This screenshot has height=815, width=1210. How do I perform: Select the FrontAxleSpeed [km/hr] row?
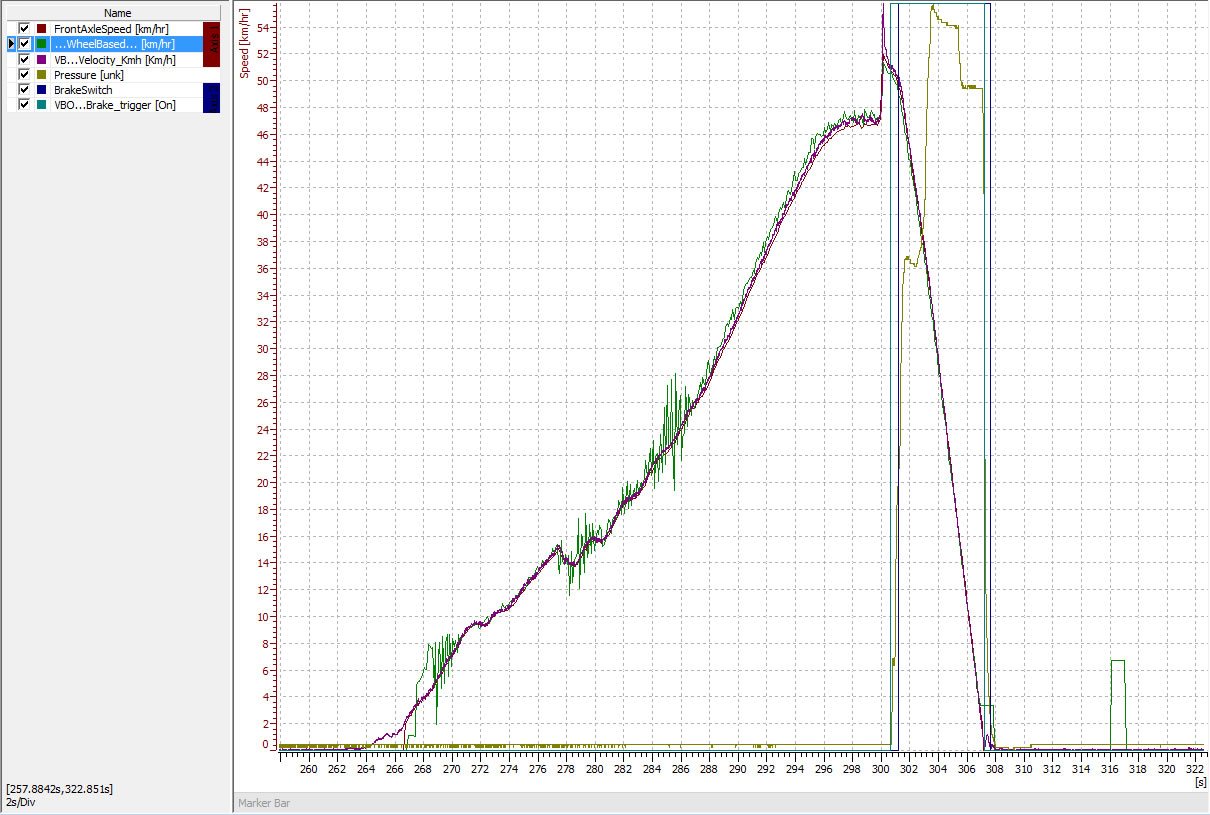click(x=112, y=29)
